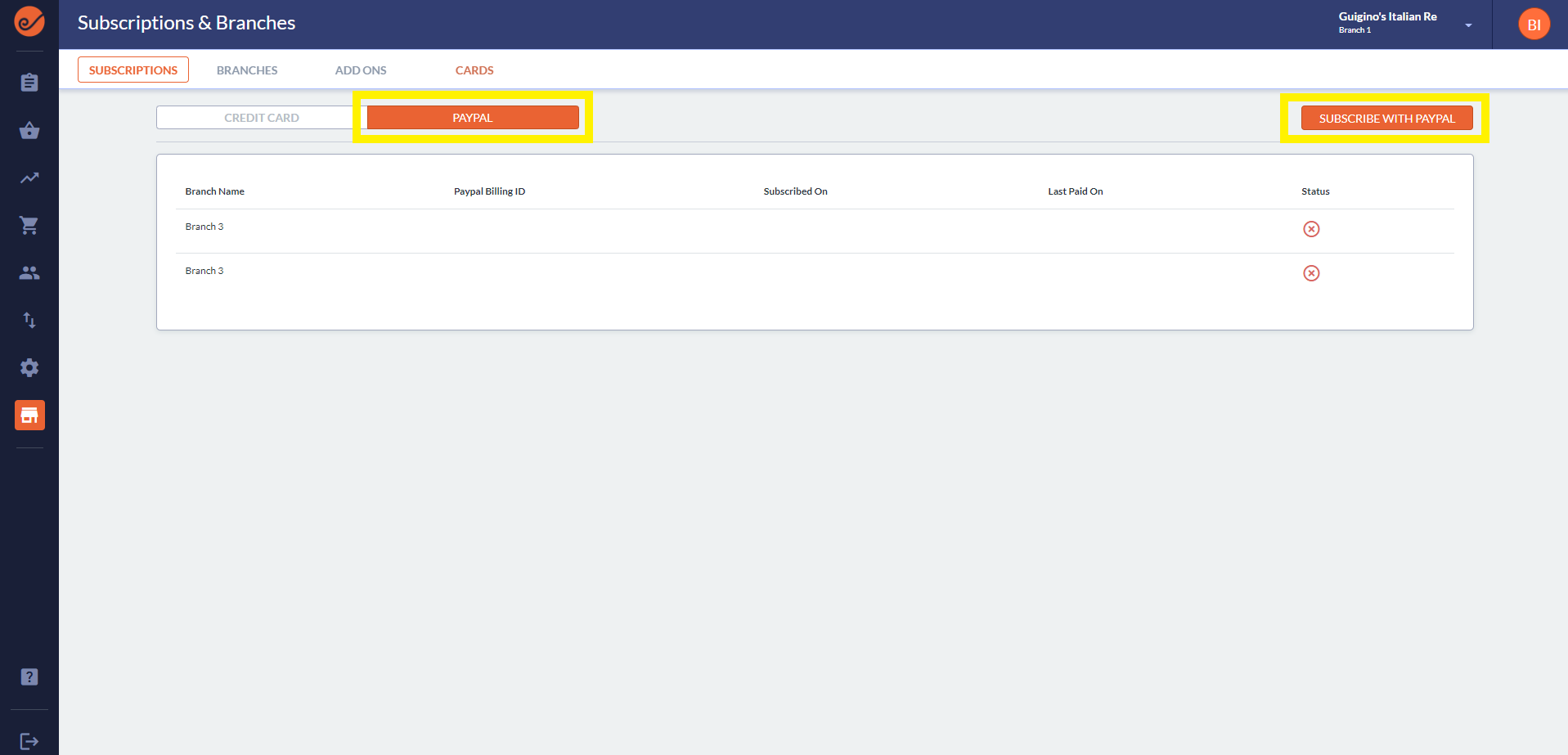This screenshot has height=755, width=1568.
Task: Open the shopping basket icon in the sidebar
Action: 29,131
